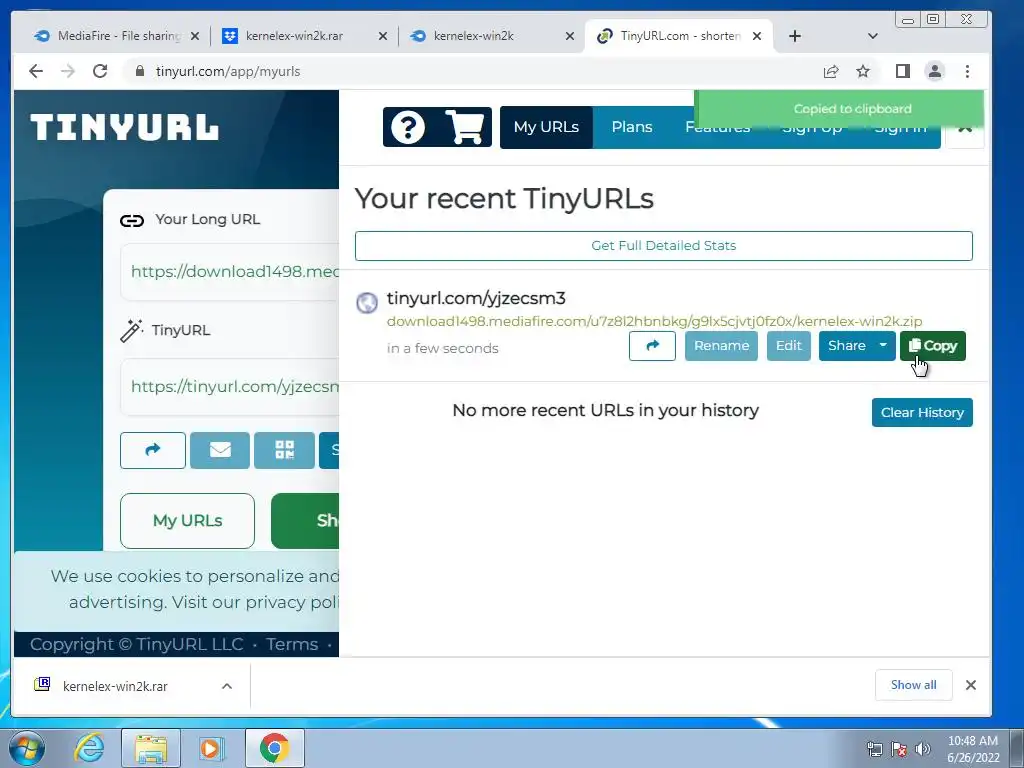This screenshot has width=1024, height=768.
Task: Click the My URLs outlined button
Action: pos(187,520)
